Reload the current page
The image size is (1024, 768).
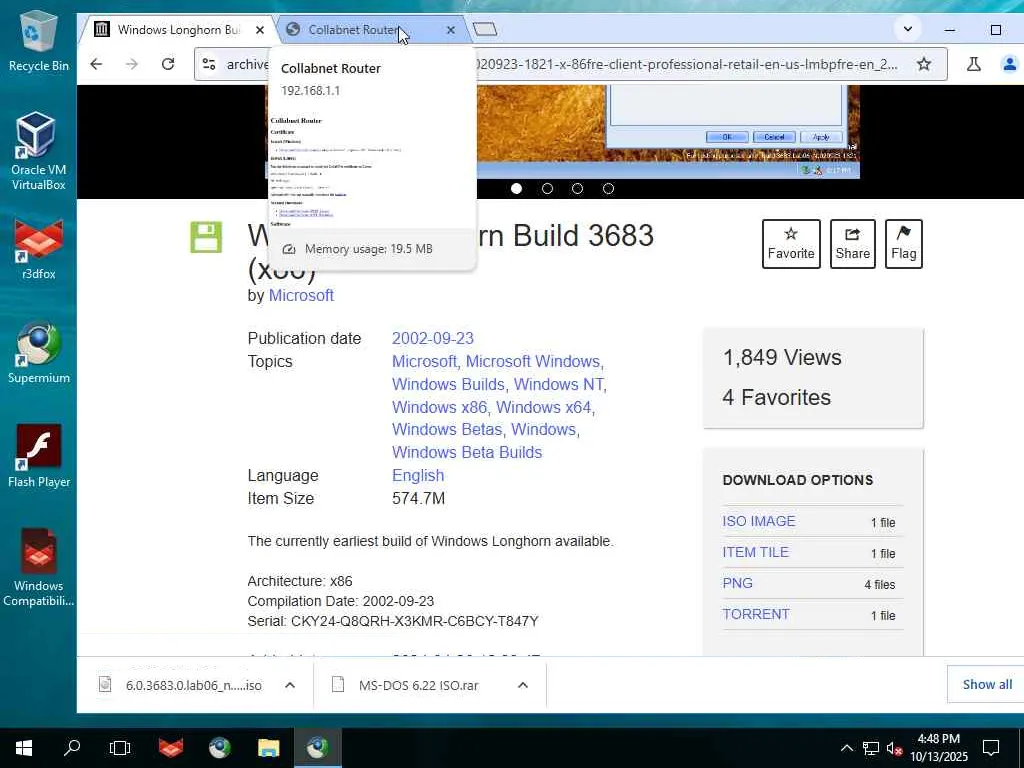[168, 64]
